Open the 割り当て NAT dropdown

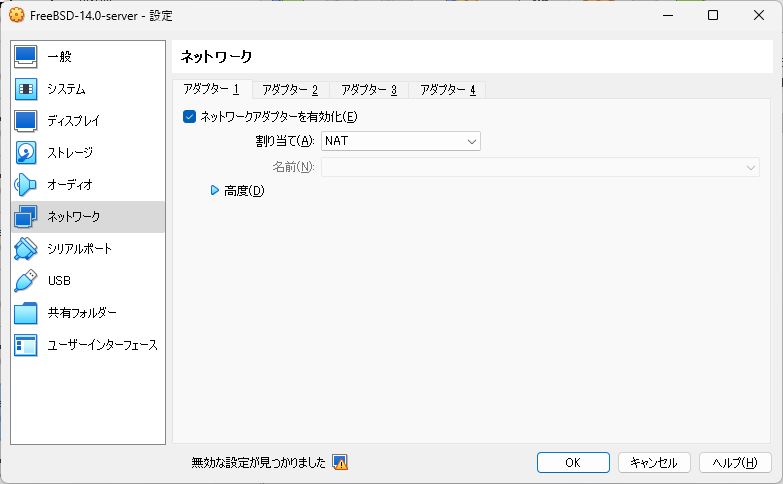[x=400, y=141]
